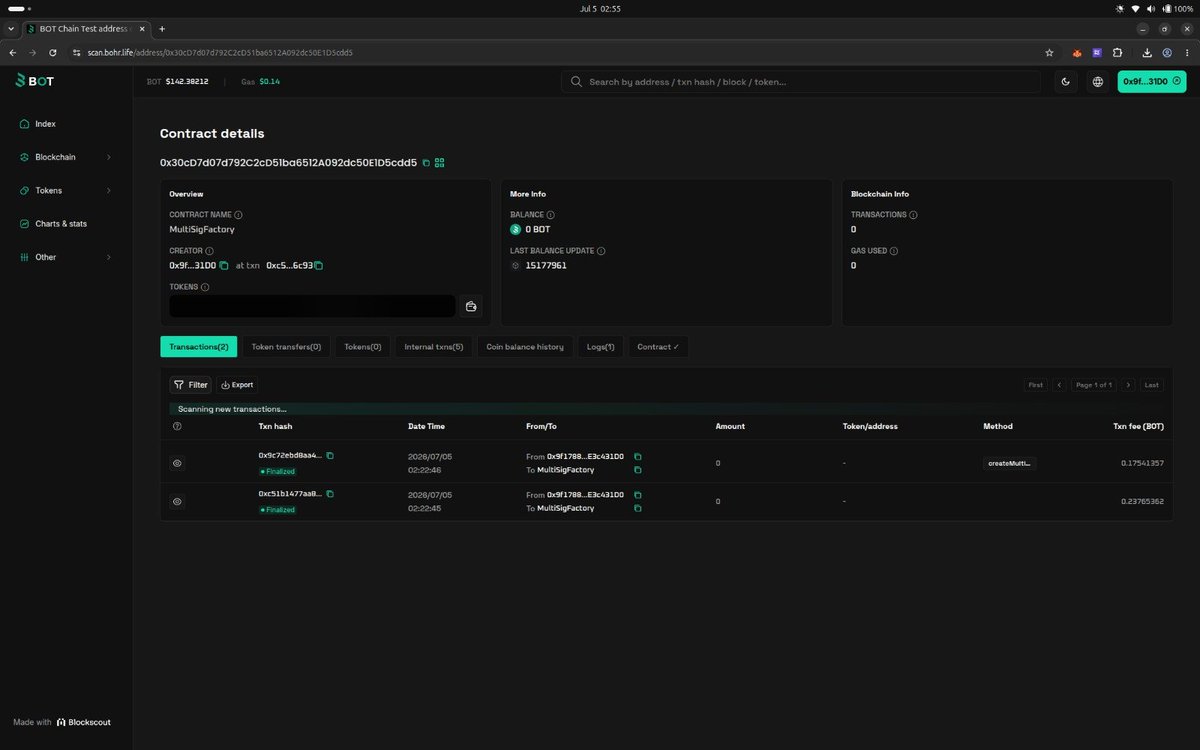Click the createMulti... method tag
The height and width of the screenshot is (750, 1200).
click(x=1009, y=463)
